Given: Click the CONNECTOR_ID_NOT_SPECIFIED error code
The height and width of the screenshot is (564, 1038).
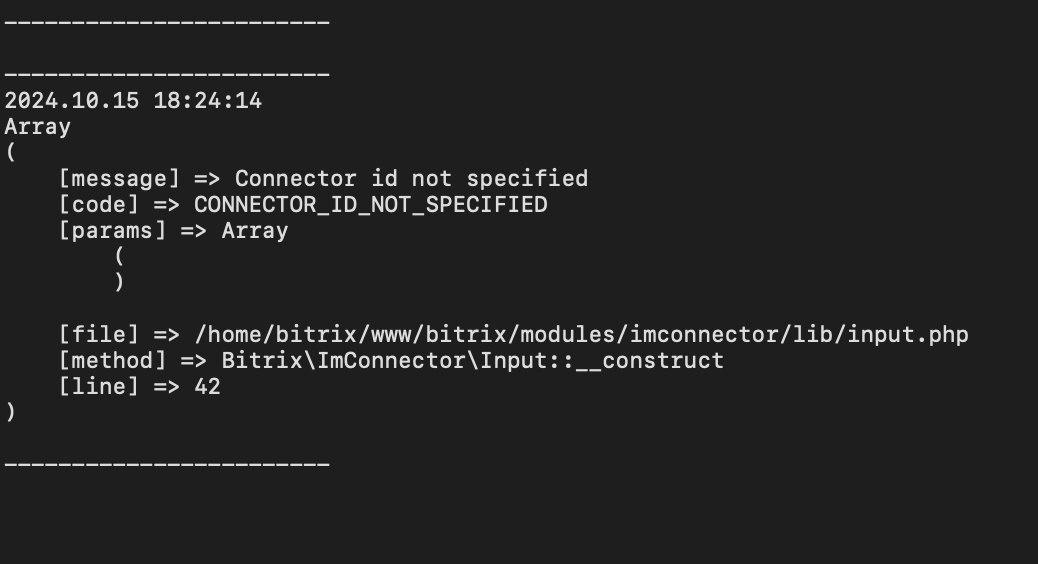Looking at the screenshot, I should click(x=370, y=205).
